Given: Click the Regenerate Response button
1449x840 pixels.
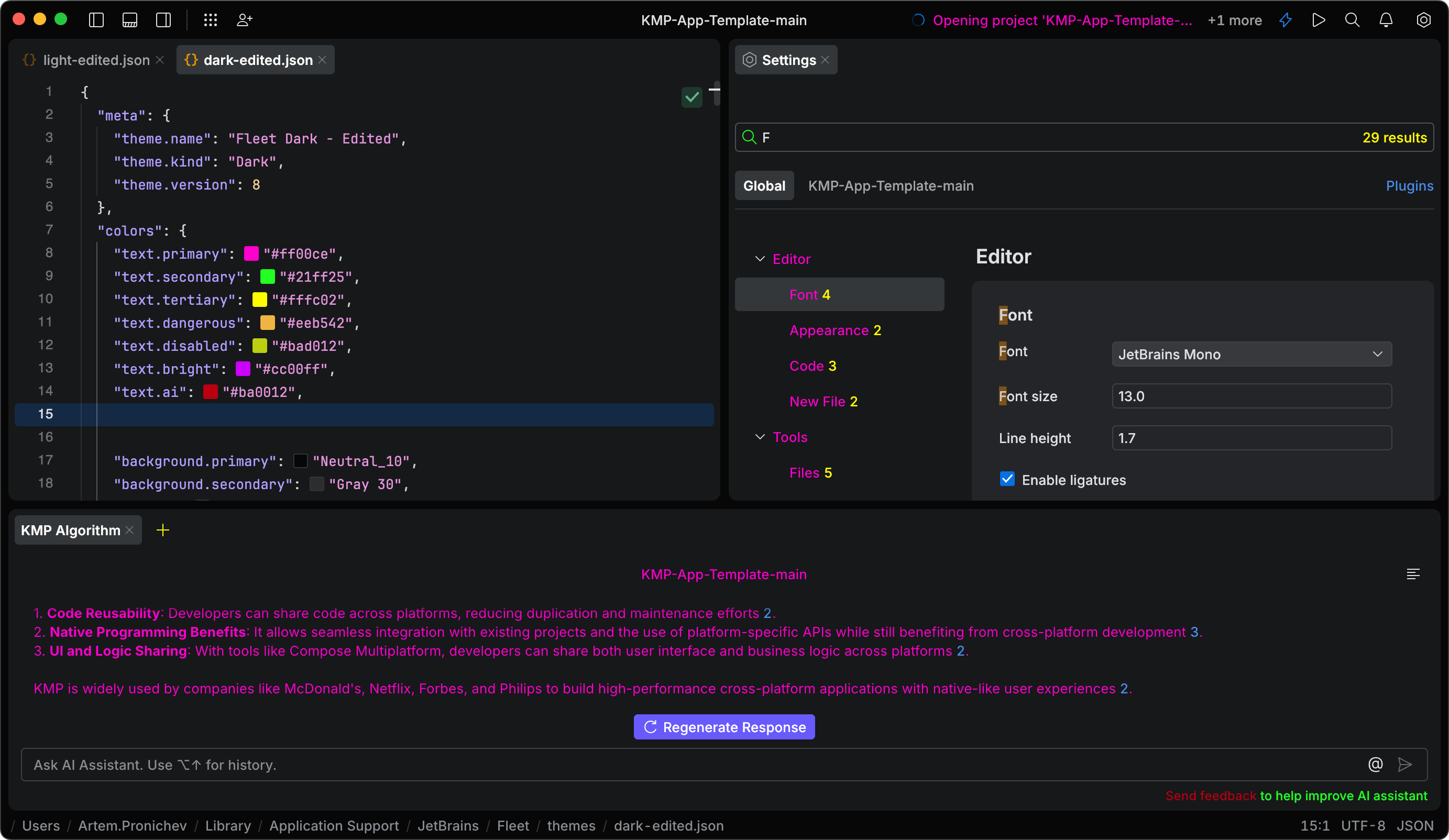Looking at the screenshot, I should pyautogui.click(x=724, y=727).
